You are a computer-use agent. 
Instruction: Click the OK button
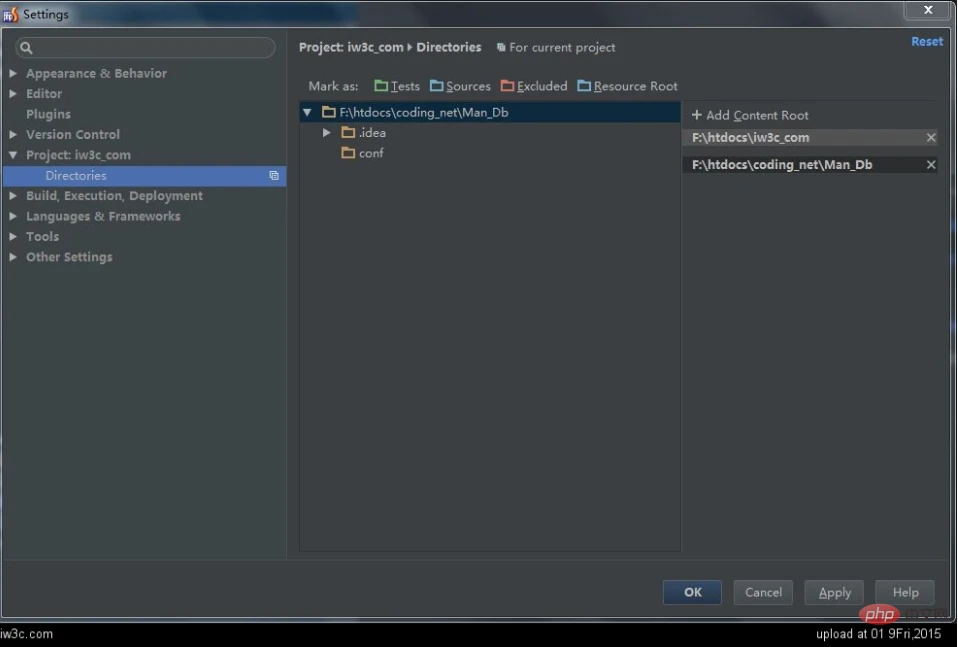[692, 593]
